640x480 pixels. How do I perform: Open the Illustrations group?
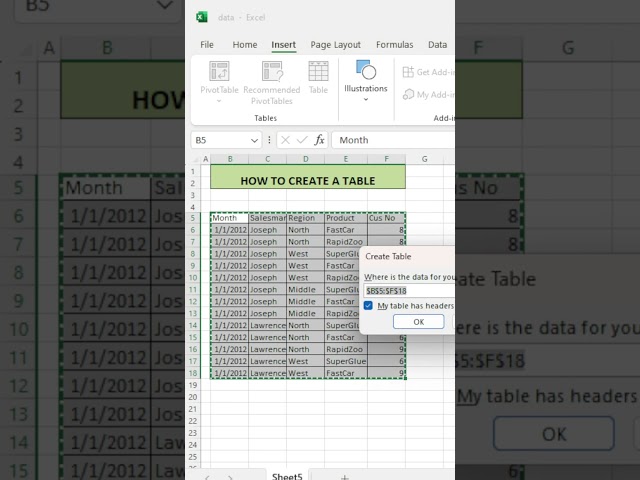point(366,81)
